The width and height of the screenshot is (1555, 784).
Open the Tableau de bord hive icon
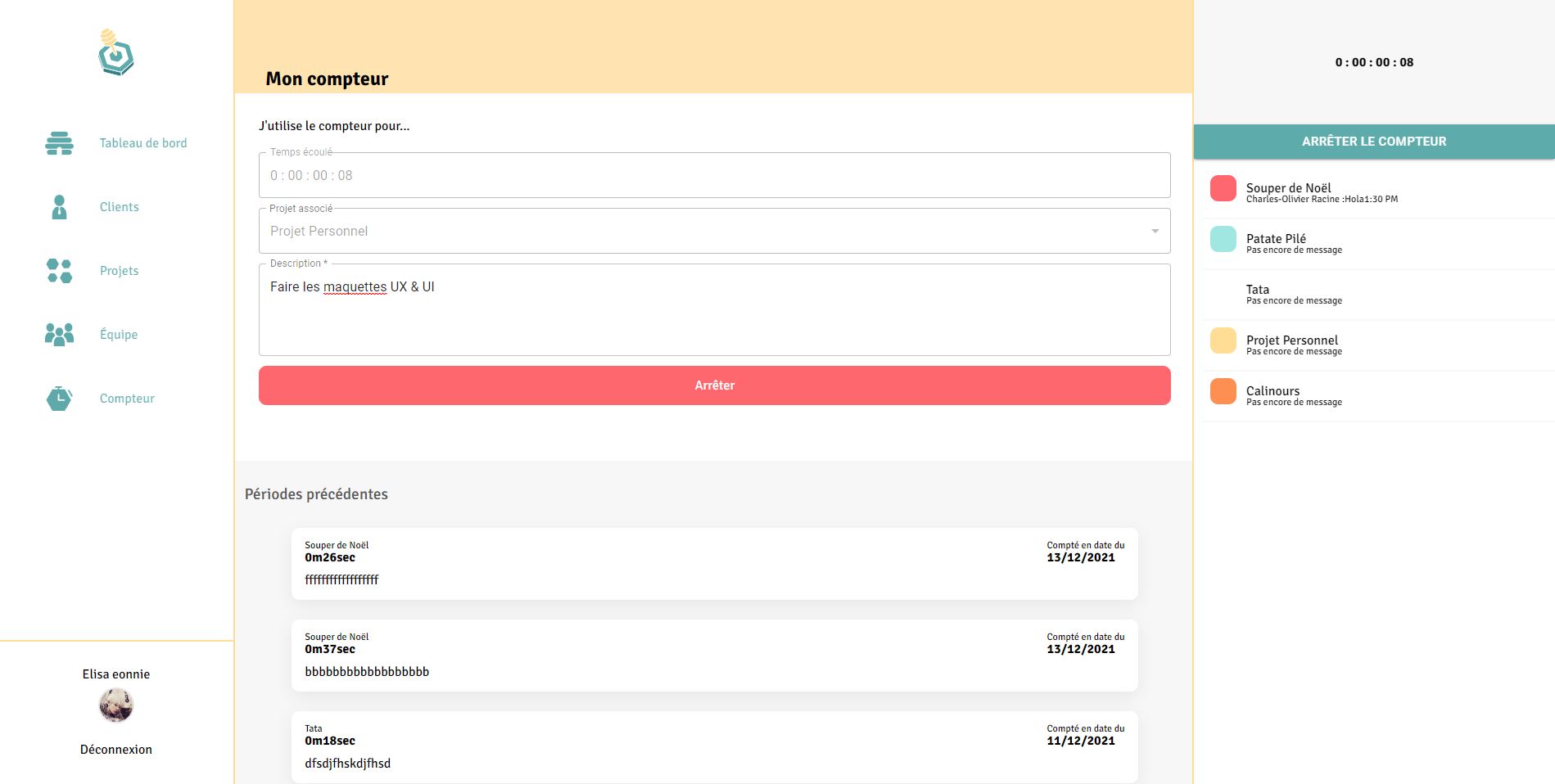59,143
